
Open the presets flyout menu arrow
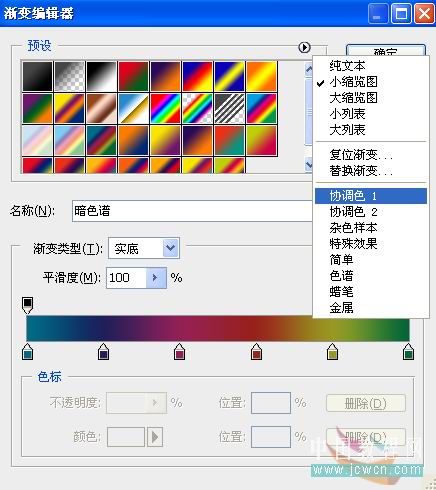click(304, 47)
